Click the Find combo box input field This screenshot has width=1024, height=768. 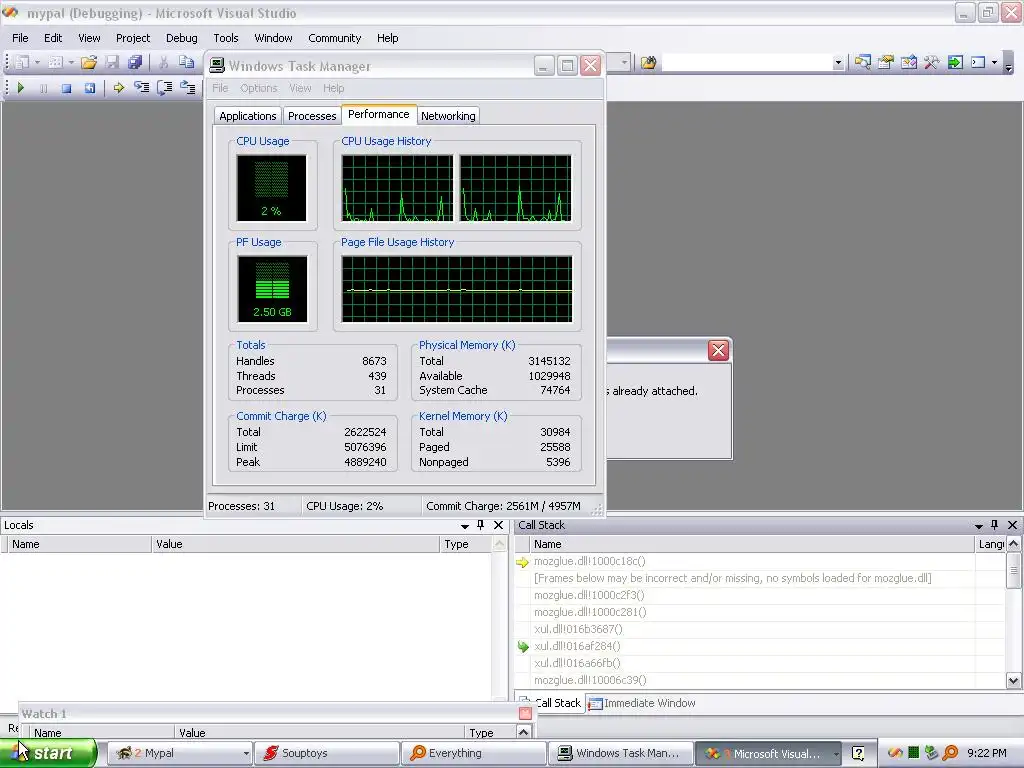click(746, 63)
